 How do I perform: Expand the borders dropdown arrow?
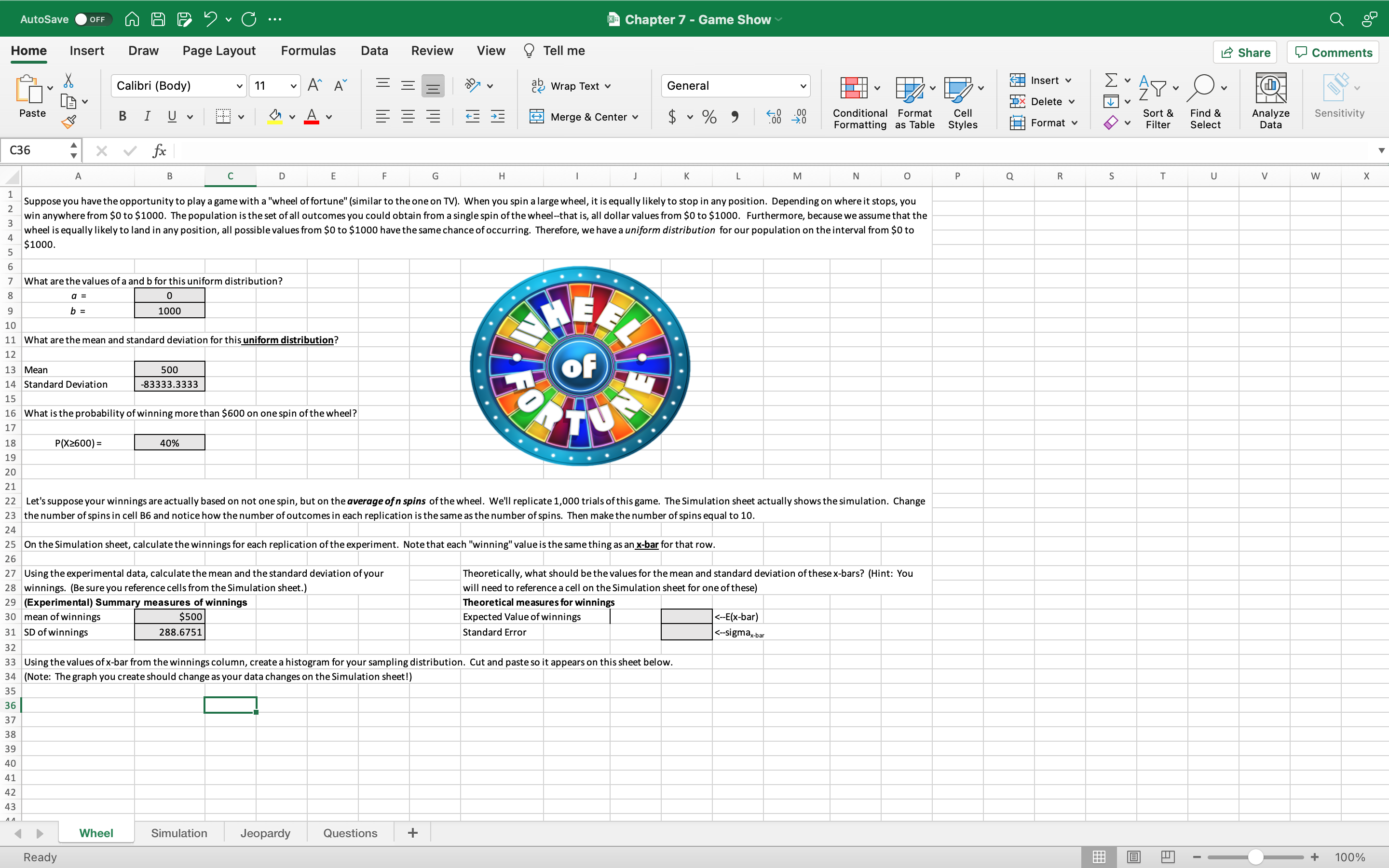(x=241, y=117)
